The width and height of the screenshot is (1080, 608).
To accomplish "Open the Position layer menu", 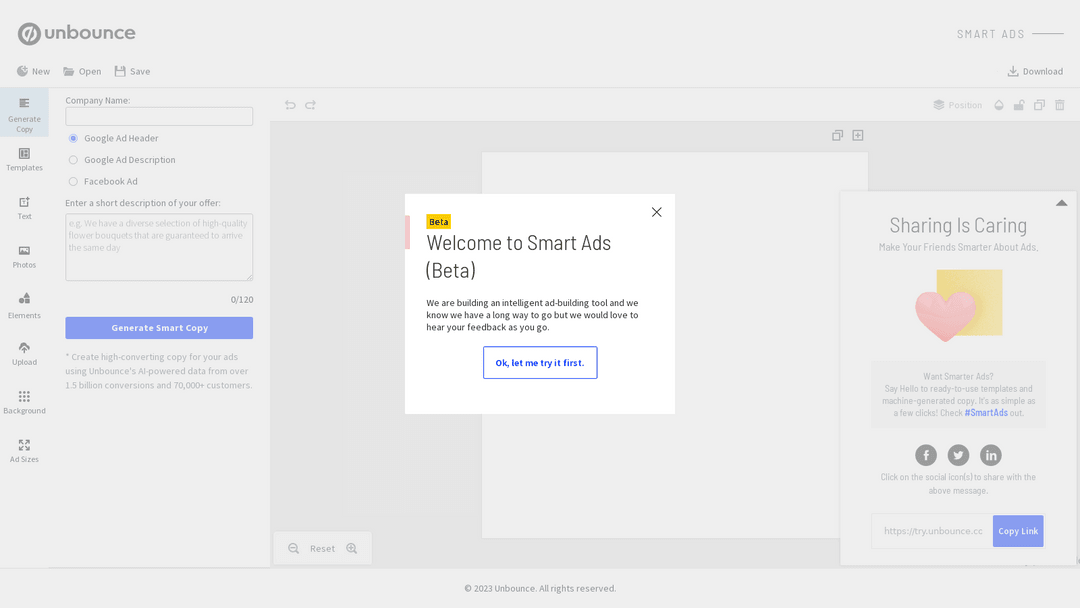I will point(957,105).
